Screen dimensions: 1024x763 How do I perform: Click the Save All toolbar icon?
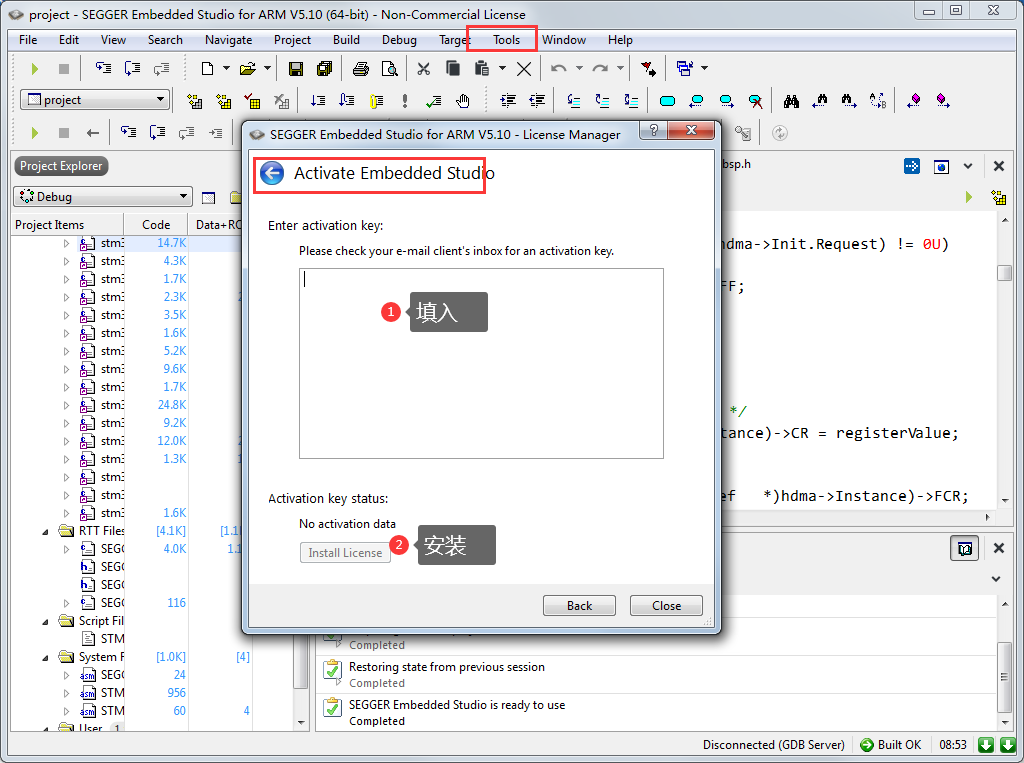point(324,69)
